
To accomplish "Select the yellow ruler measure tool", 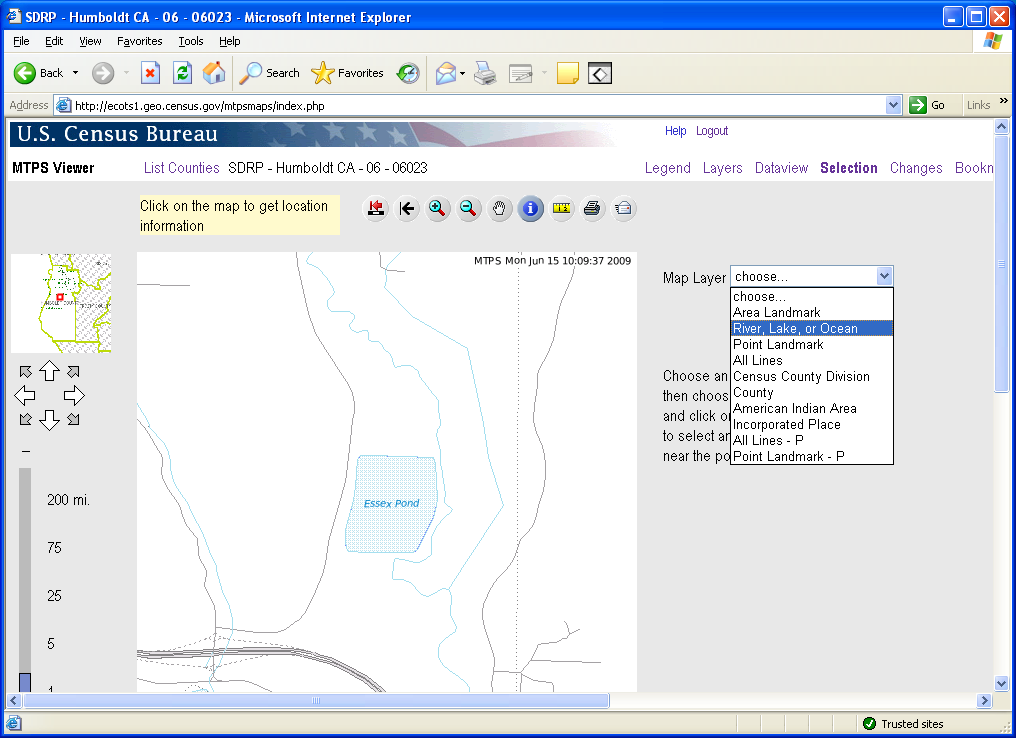I will coord(561,208).
